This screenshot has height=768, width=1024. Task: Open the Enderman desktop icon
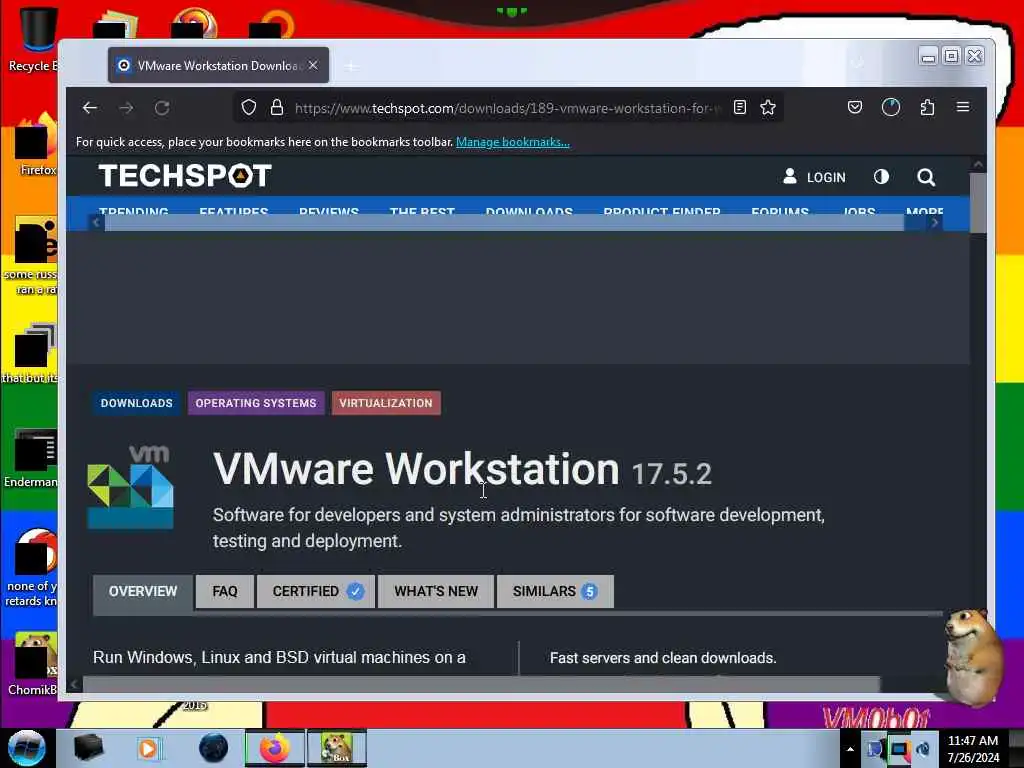[31, 458]
